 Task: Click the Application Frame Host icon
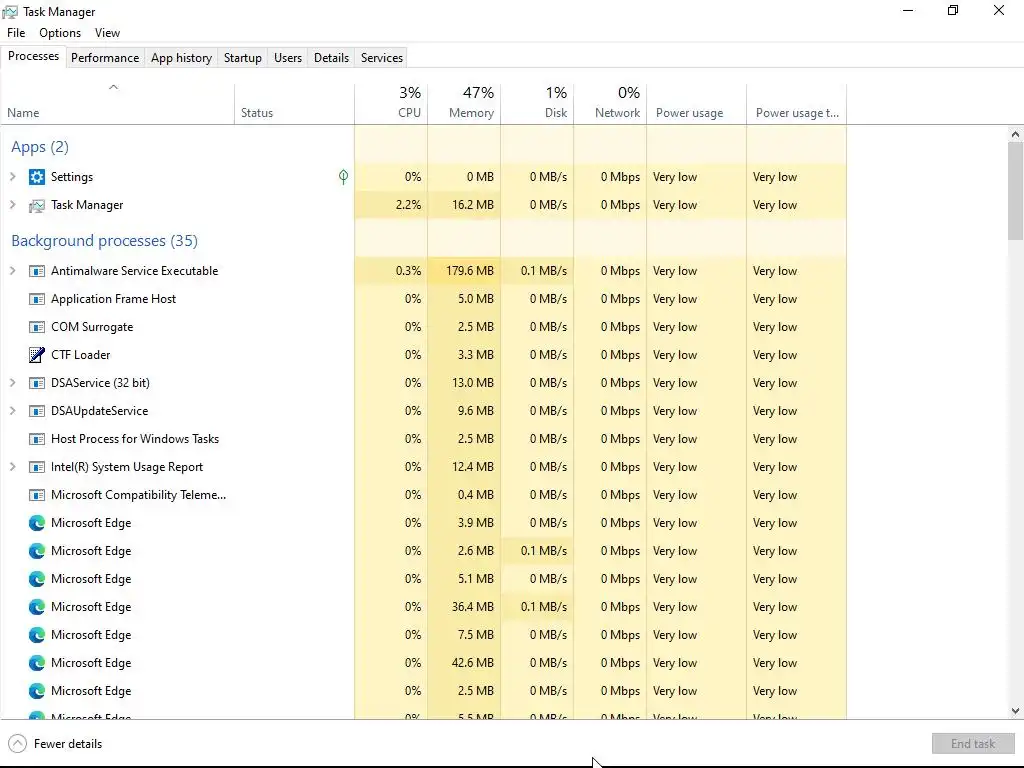(x=37, y=299)
